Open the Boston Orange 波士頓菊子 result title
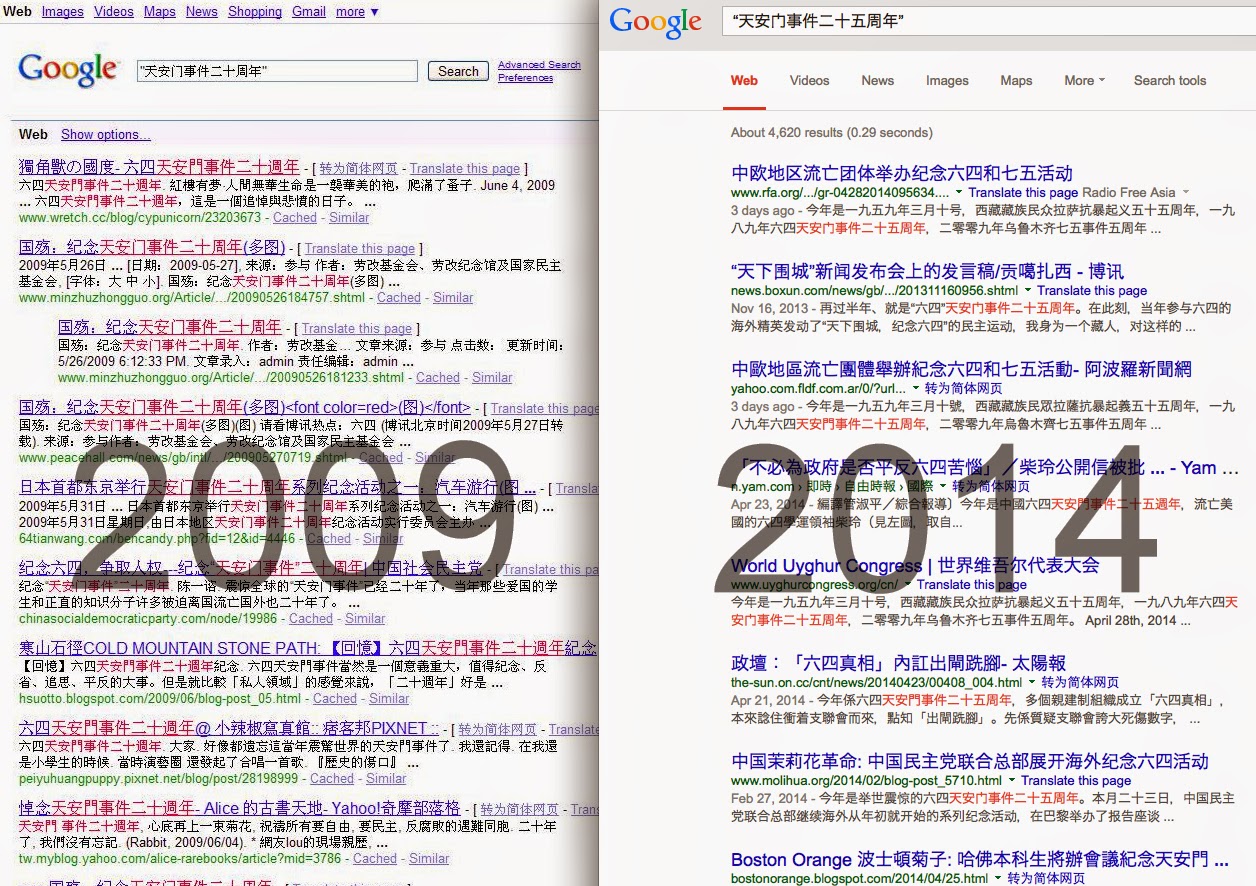 point(981,860)
